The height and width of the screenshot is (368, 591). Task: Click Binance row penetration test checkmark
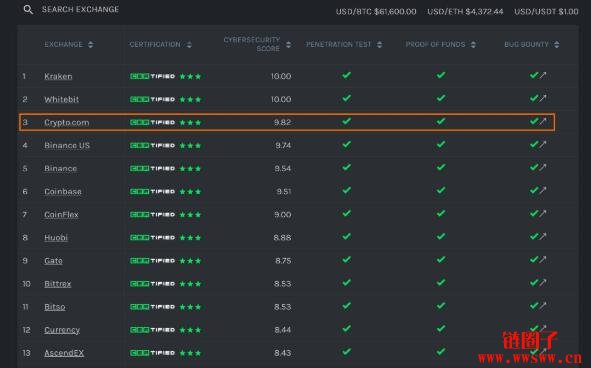346,167
